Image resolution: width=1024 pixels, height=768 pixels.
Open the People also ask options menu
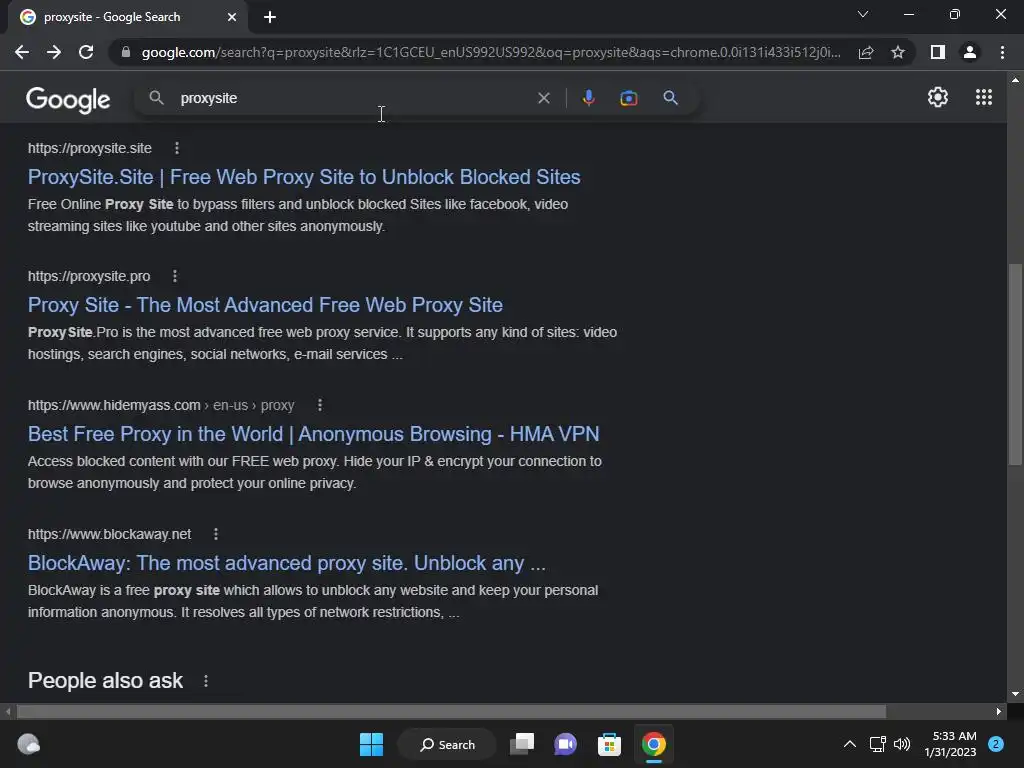(x=206, y=681)
